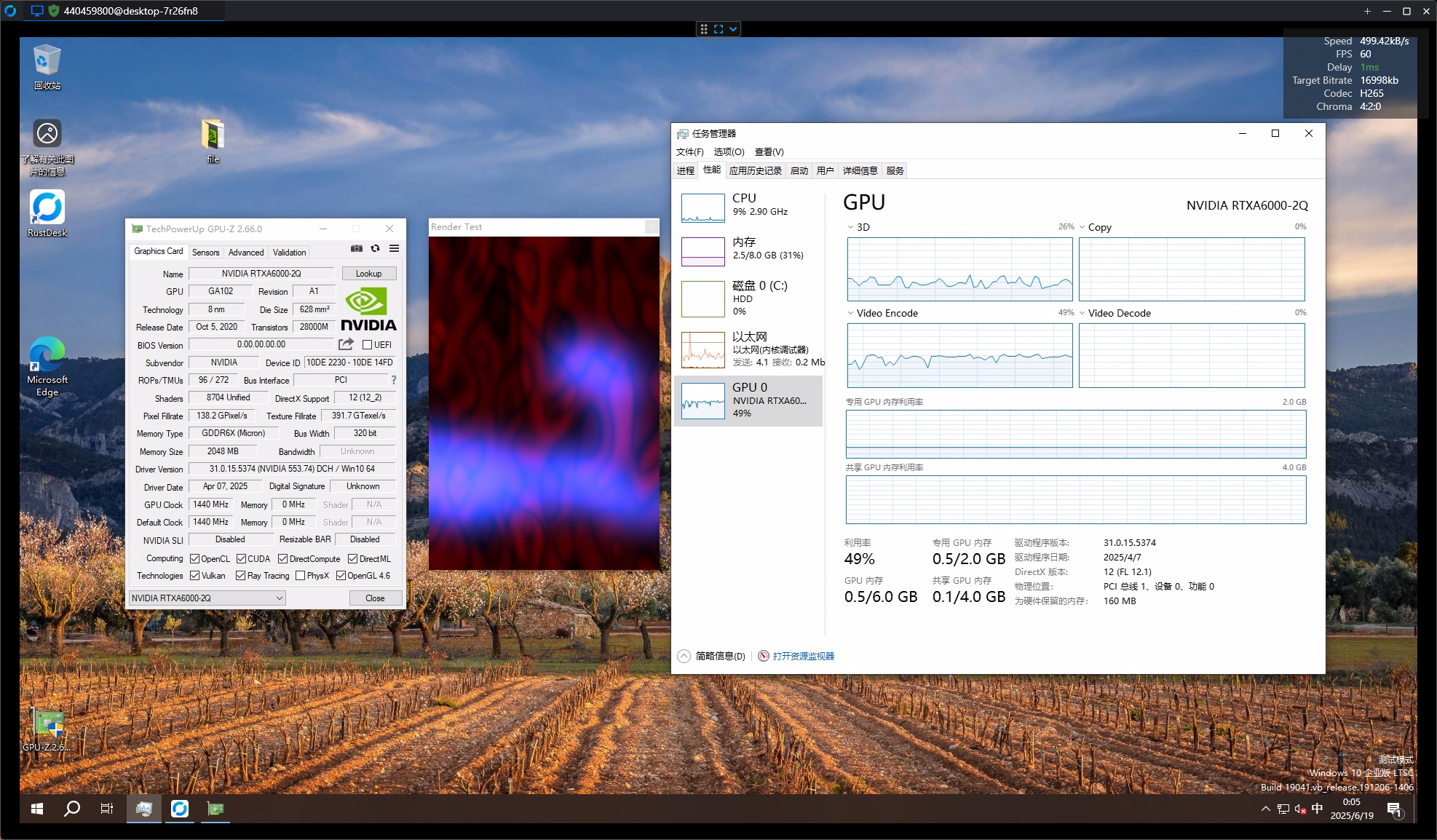Viewport: 1437px width, 840px height.
Task: Open the resource monitor link
Action: (804, 656)
